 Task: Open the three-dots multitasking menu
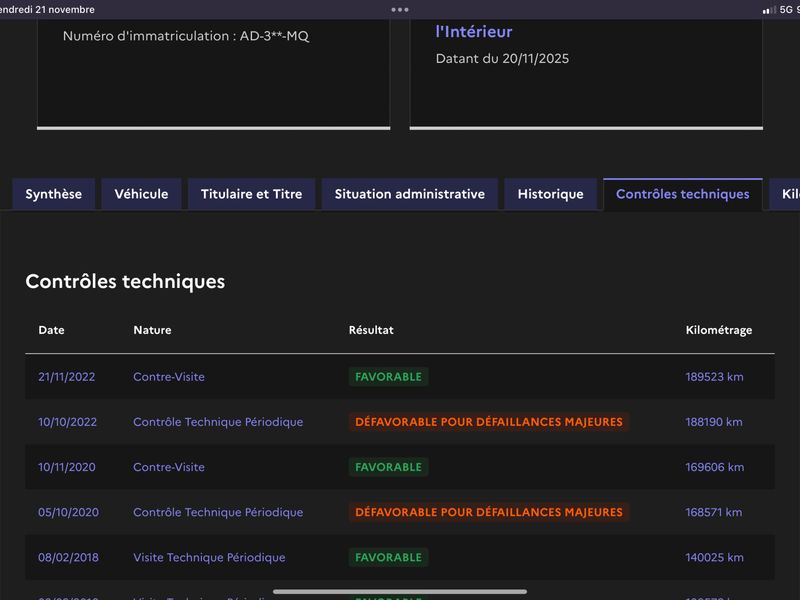[x=400, y=9]
